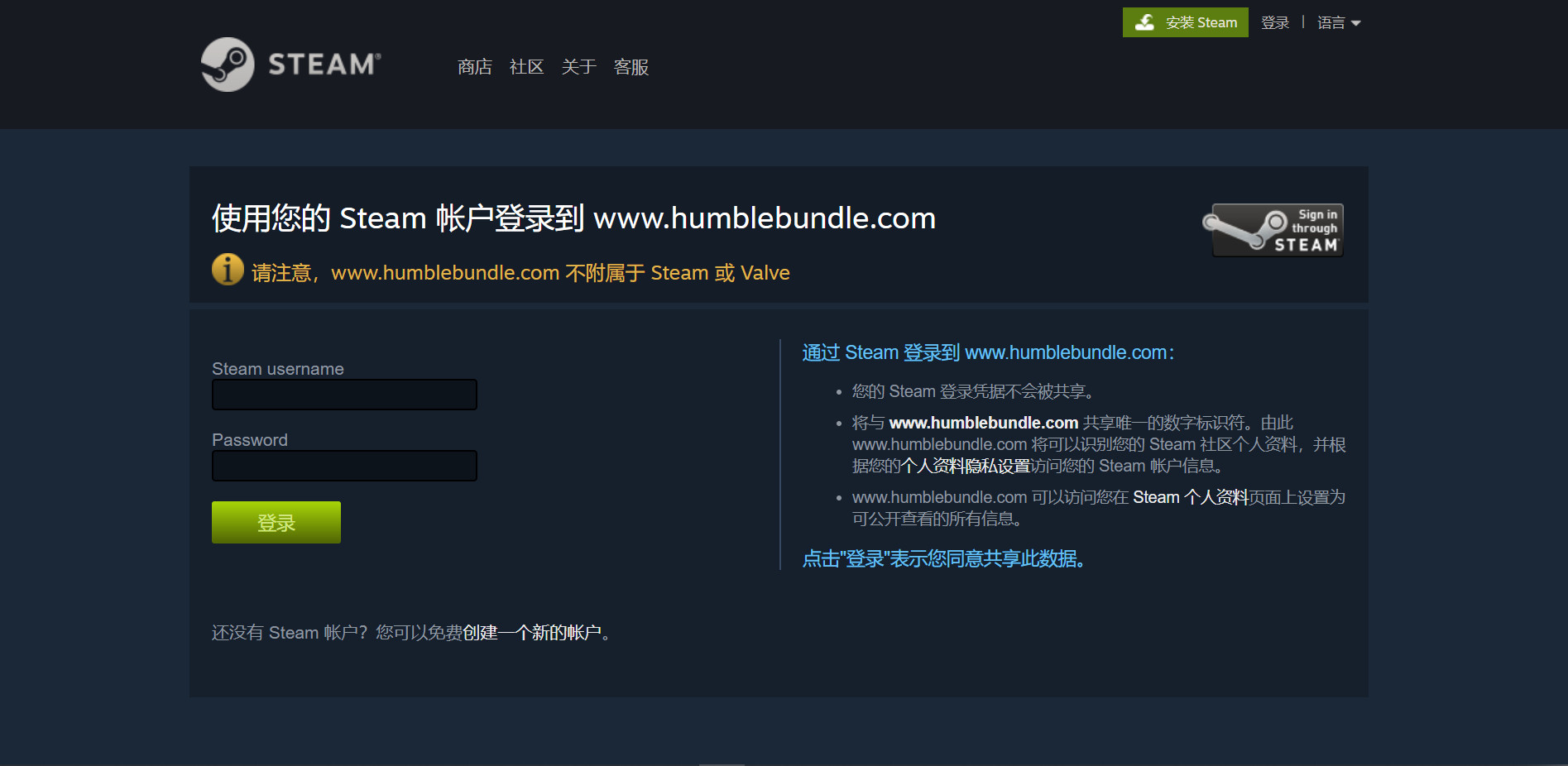Open the 社区 menu item

pos(526,66)
